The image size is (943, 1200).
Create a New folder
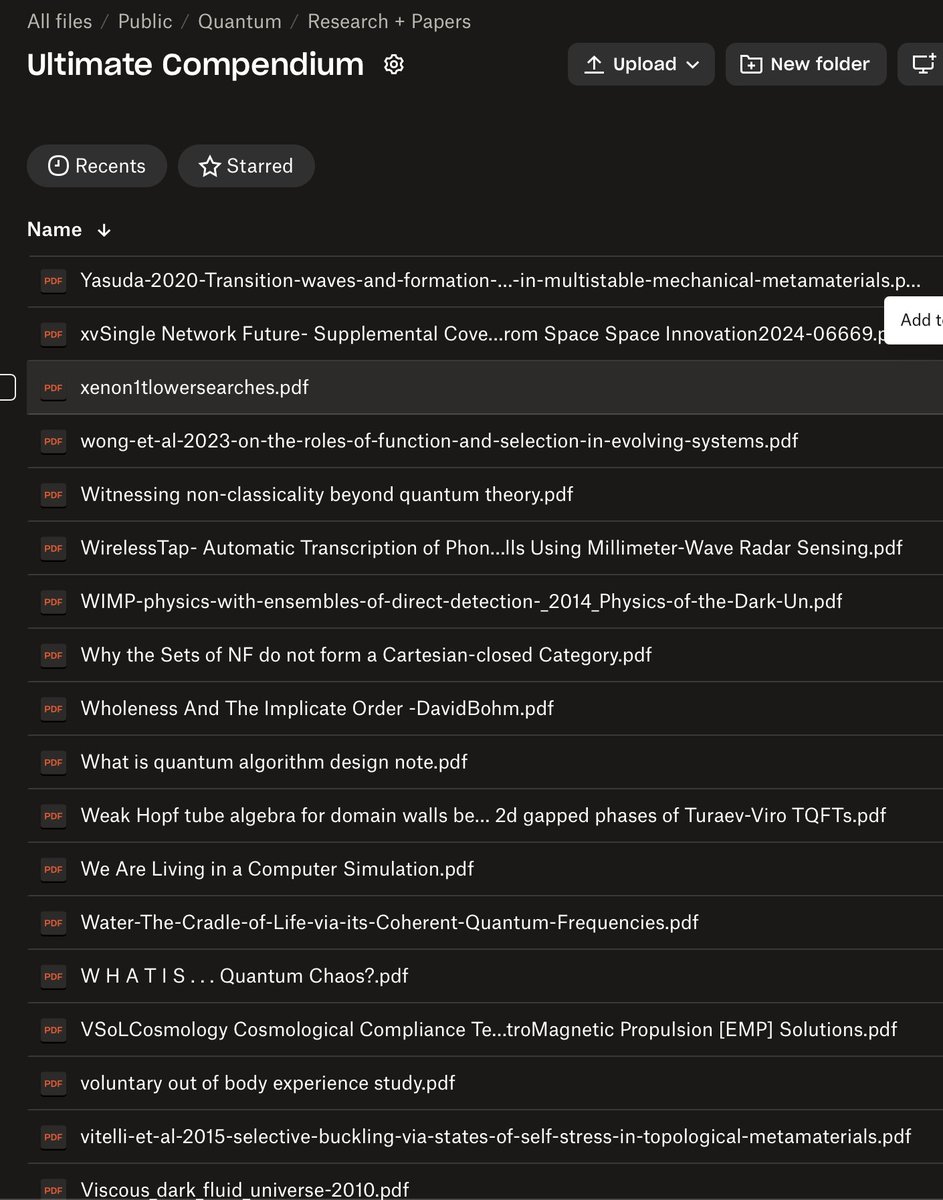pos(806,64)
